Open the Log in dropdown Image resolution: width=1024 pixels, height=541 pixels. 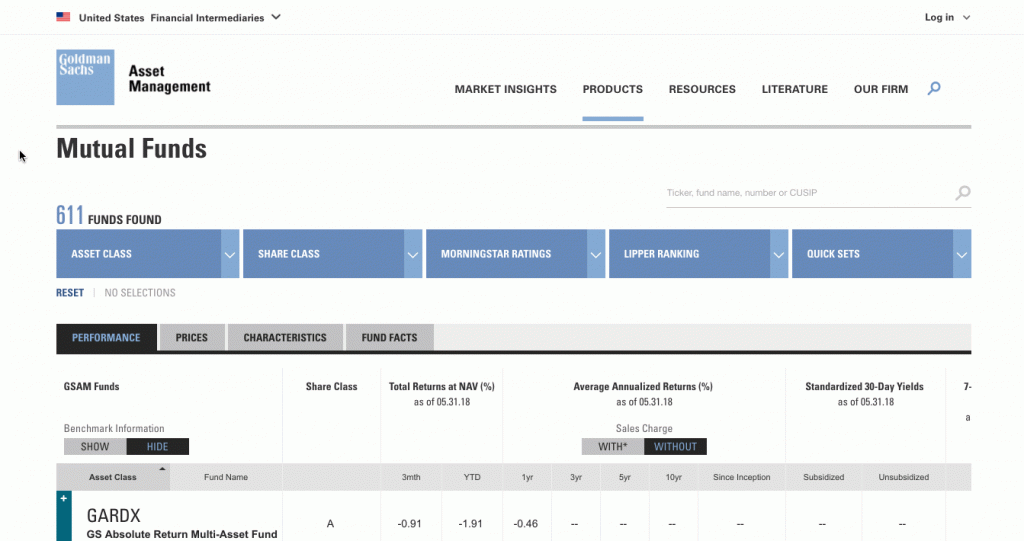(947, 18)
